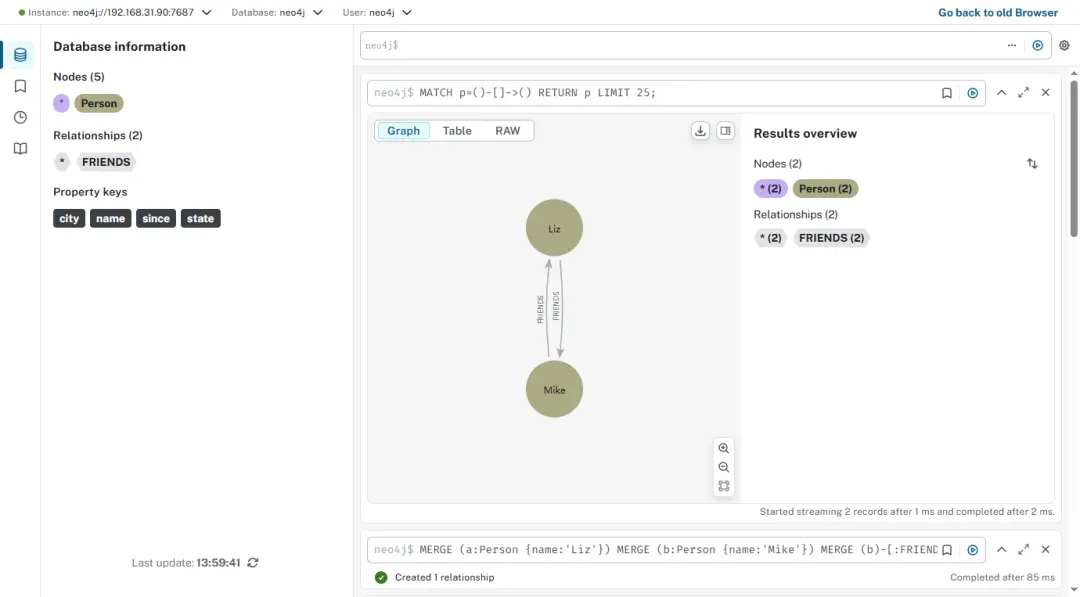Open the User neo4j dropdown
Viewport: 1080px width, 597px height.
coord(377,12)
